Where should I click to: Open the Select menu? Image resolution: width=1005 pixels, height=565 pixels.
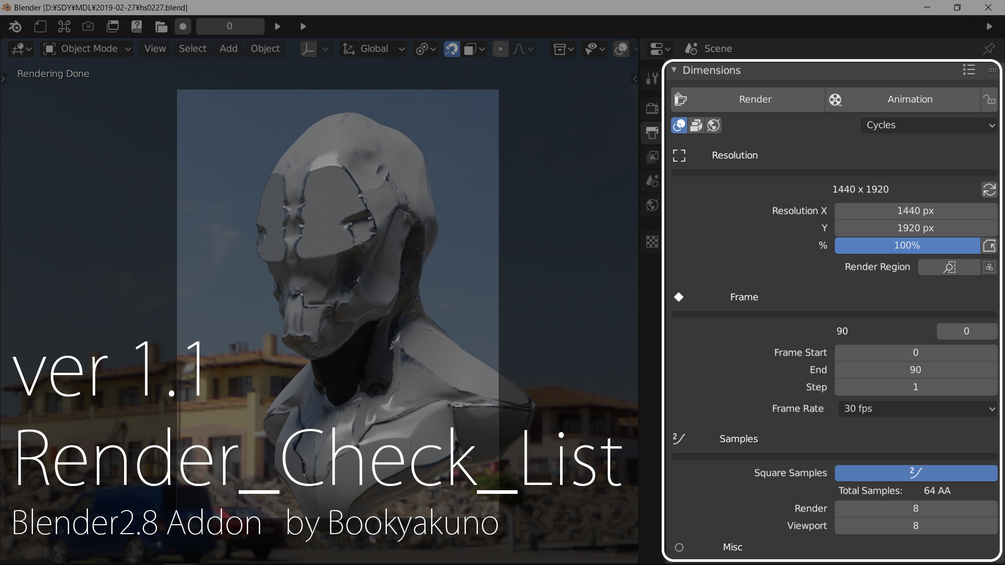point(192,49)
